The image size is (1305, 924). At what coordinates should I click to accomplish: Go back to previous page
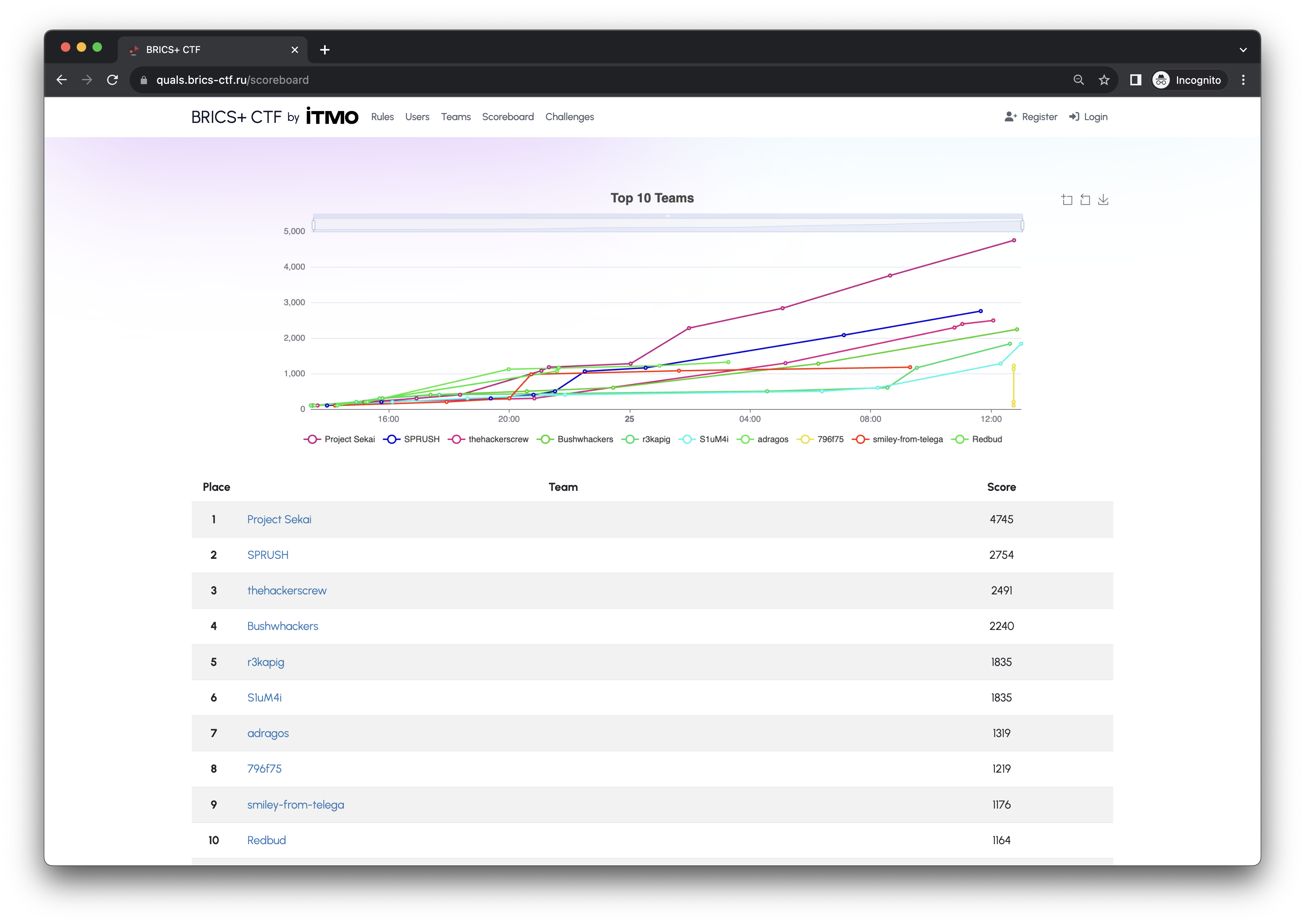(61, 80)
